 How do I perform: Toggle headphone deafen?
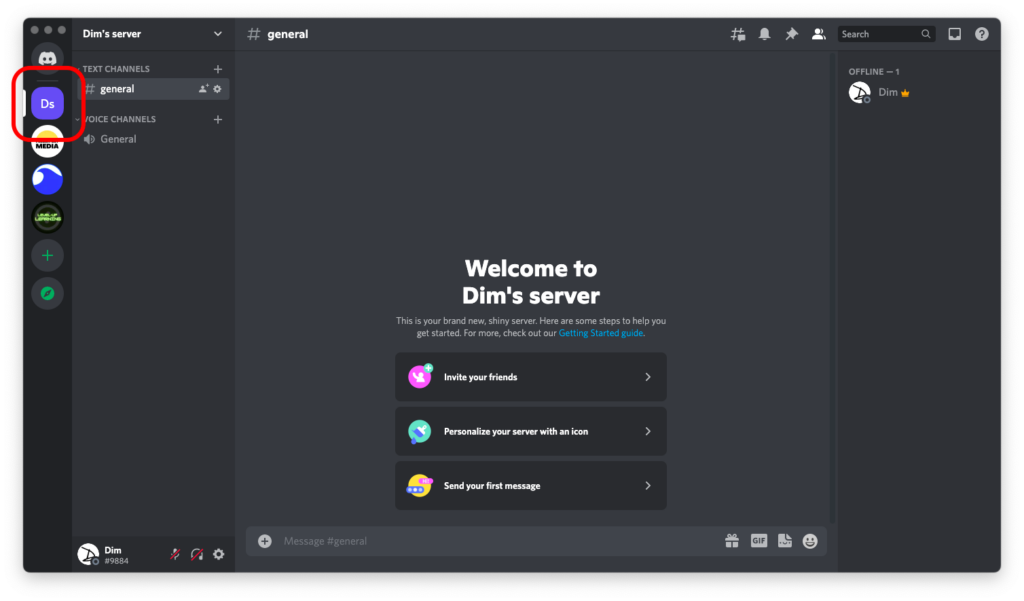(x=197, y=555)
